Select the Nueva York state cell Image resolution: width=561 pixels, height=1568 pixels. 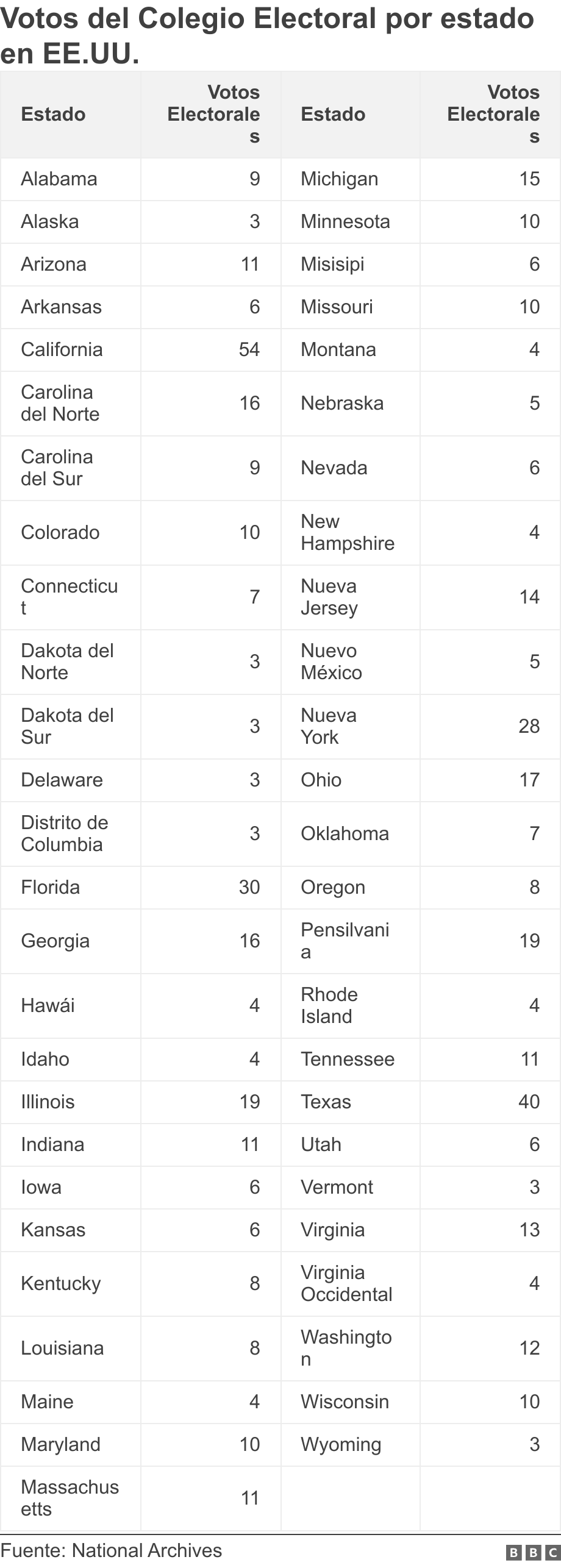click(x=328, y=726)
